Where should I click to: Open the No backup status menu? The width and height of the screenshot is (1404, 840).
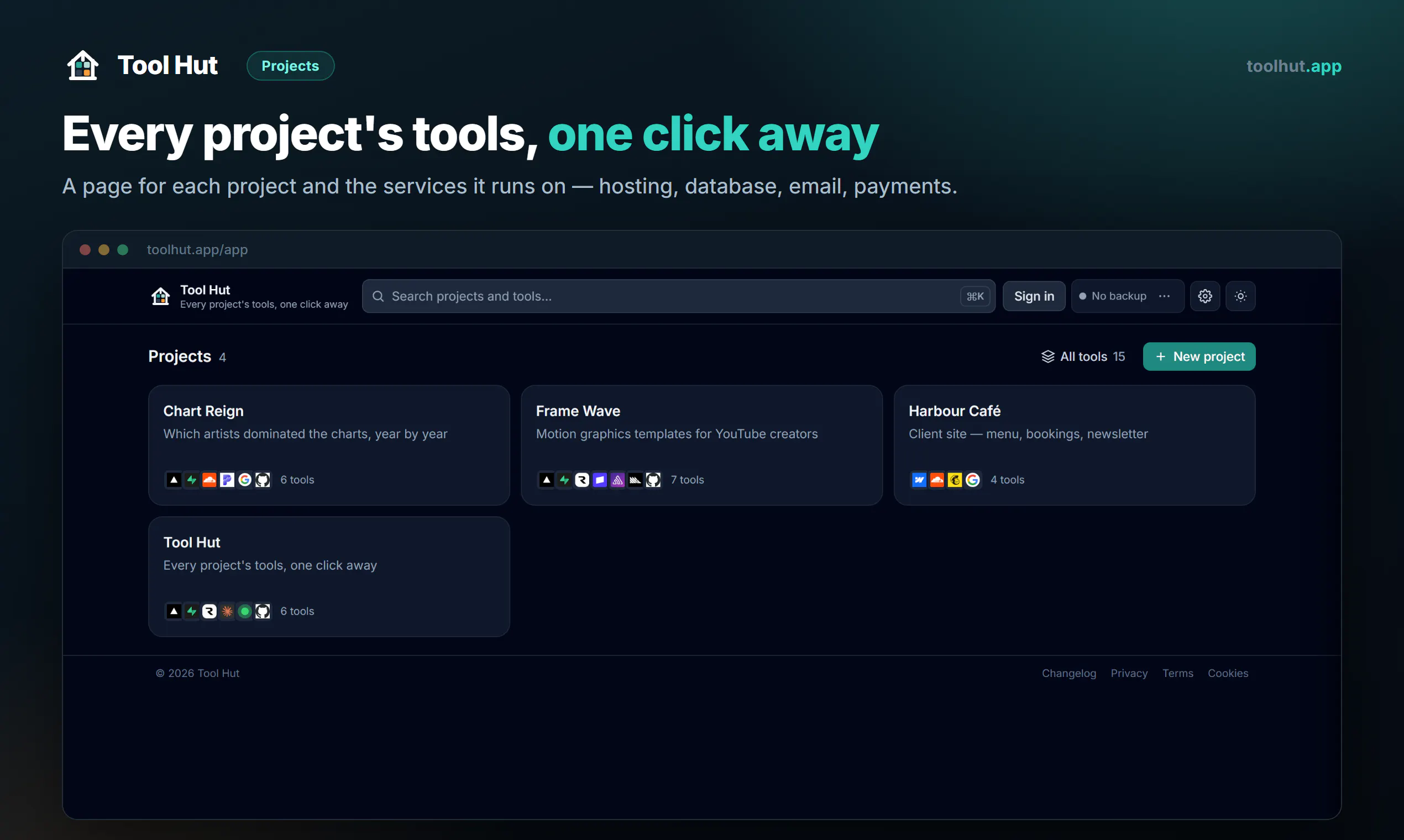point(1127,296)
